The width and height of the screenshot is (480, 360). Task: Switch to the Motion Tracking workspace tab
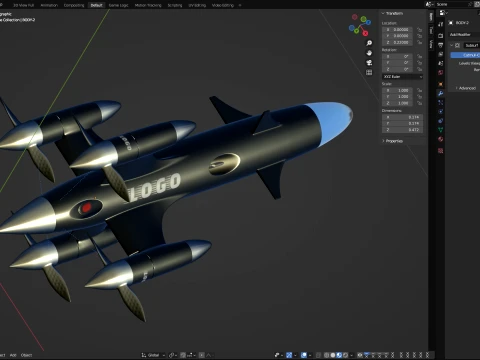148,5
